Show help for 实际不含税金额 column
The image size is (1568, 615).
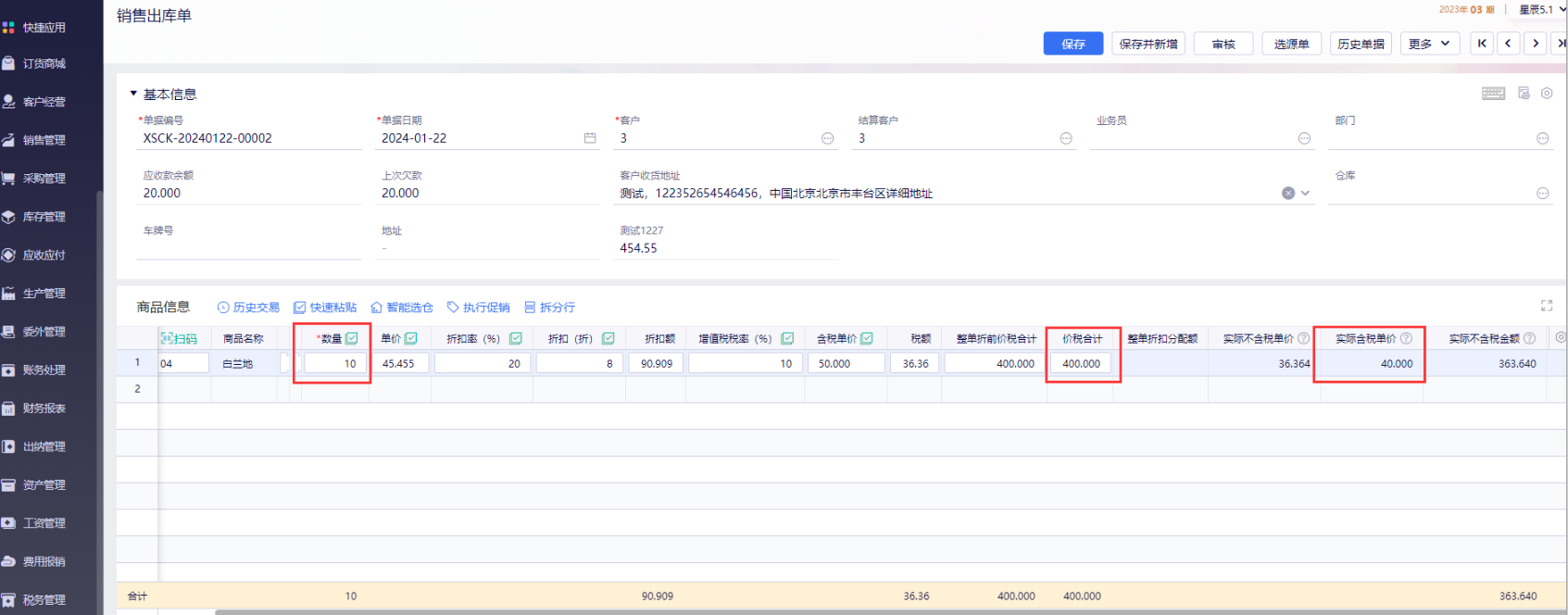pos(1530,339)
